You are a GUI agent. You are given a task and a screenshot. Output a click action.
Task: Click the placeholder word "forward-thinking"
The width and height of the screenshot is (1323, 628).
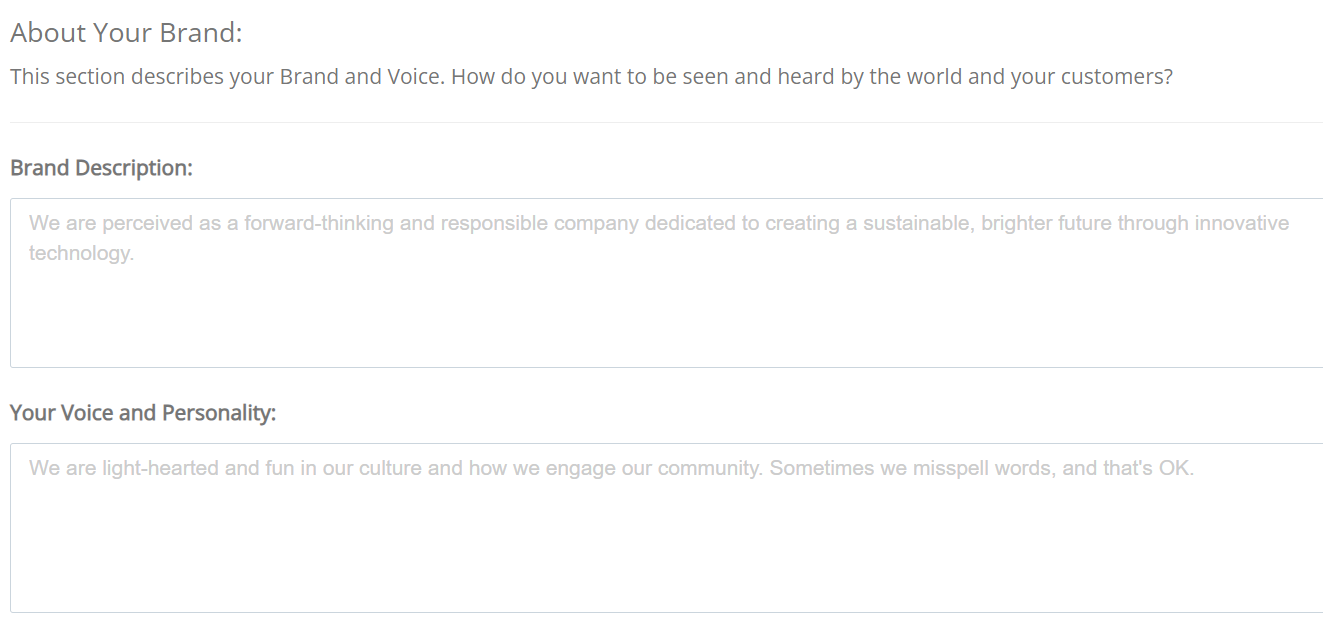[319, 223]
